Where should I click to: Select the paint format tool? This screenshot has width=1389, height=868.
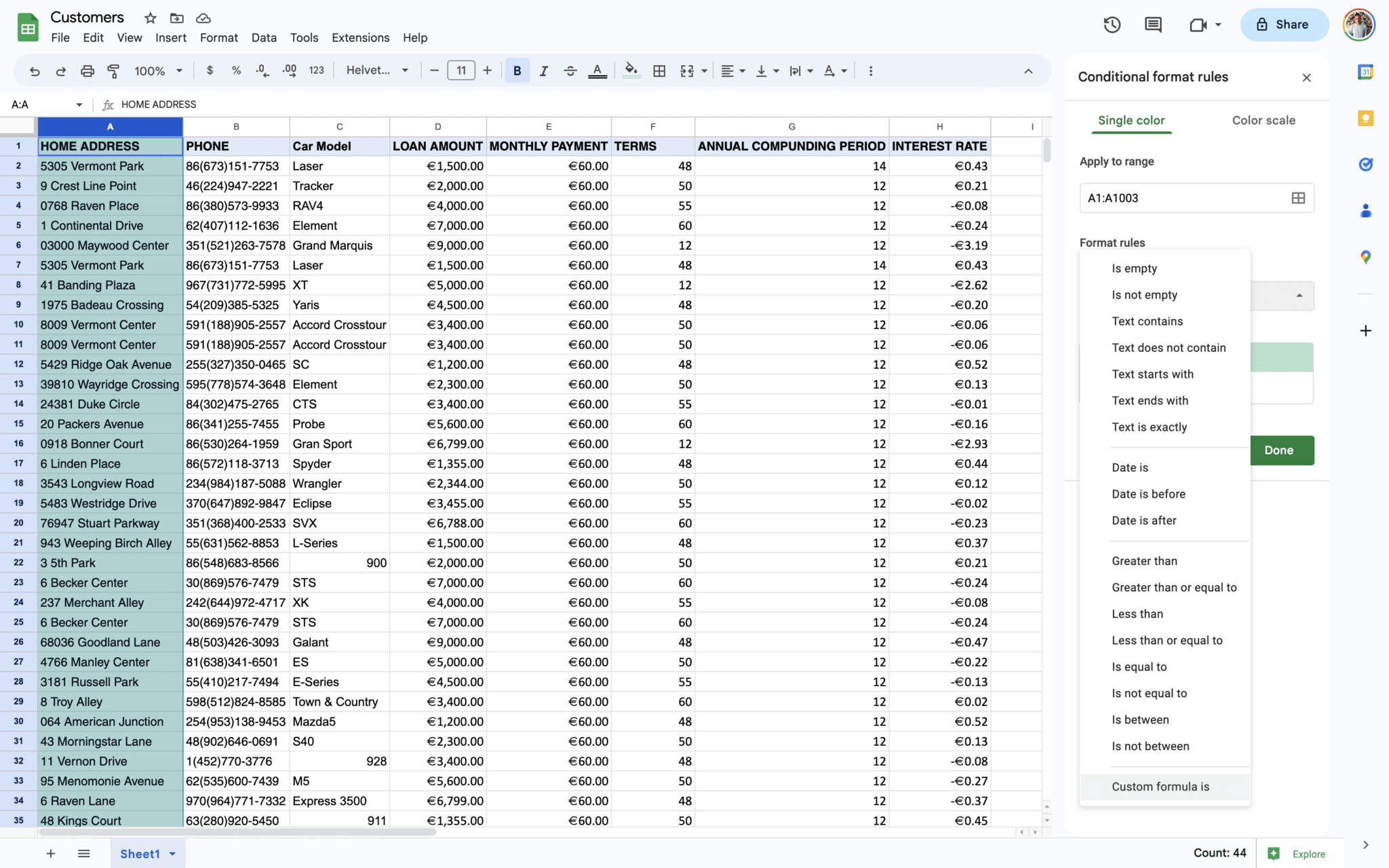click(113, 71)
